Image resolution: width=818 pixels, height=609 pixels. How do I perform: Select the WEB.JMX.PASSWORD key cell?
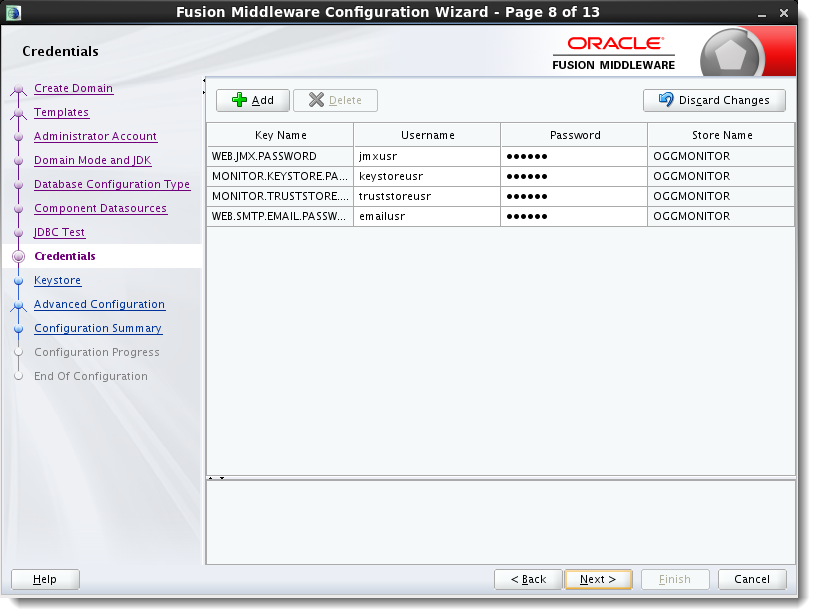(x=280, y=157)
